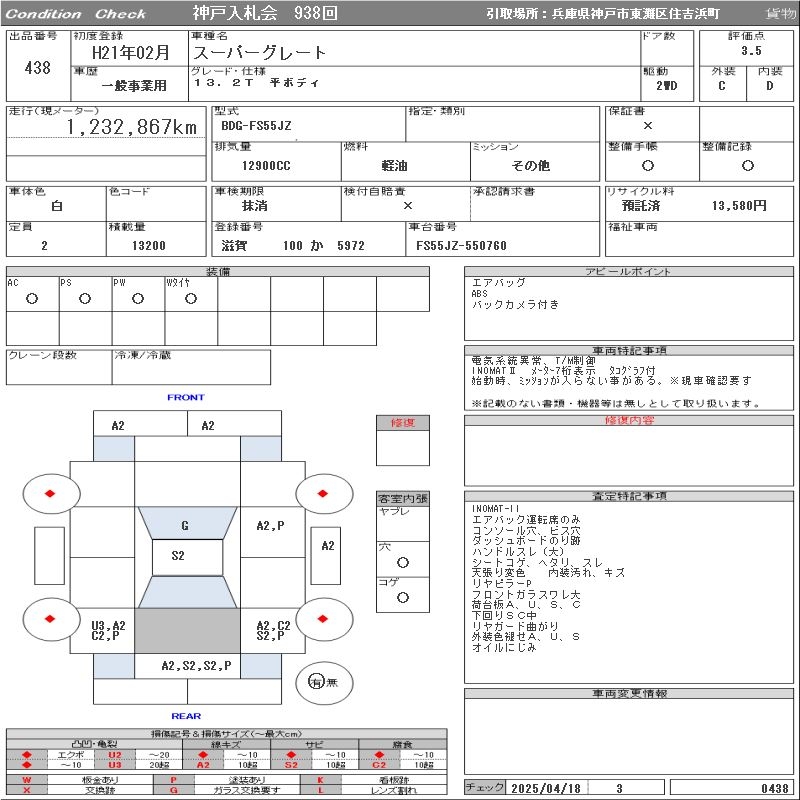Click the circle under 整備記録
800x800 pixels.
point(748,165)
